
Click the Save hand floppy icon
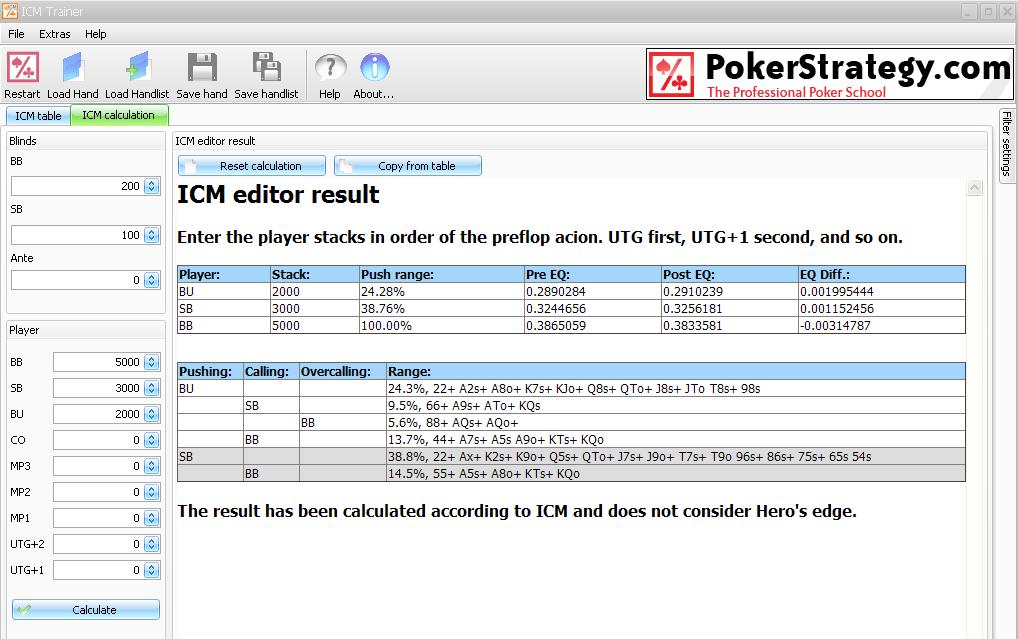(x=202, y=68)
